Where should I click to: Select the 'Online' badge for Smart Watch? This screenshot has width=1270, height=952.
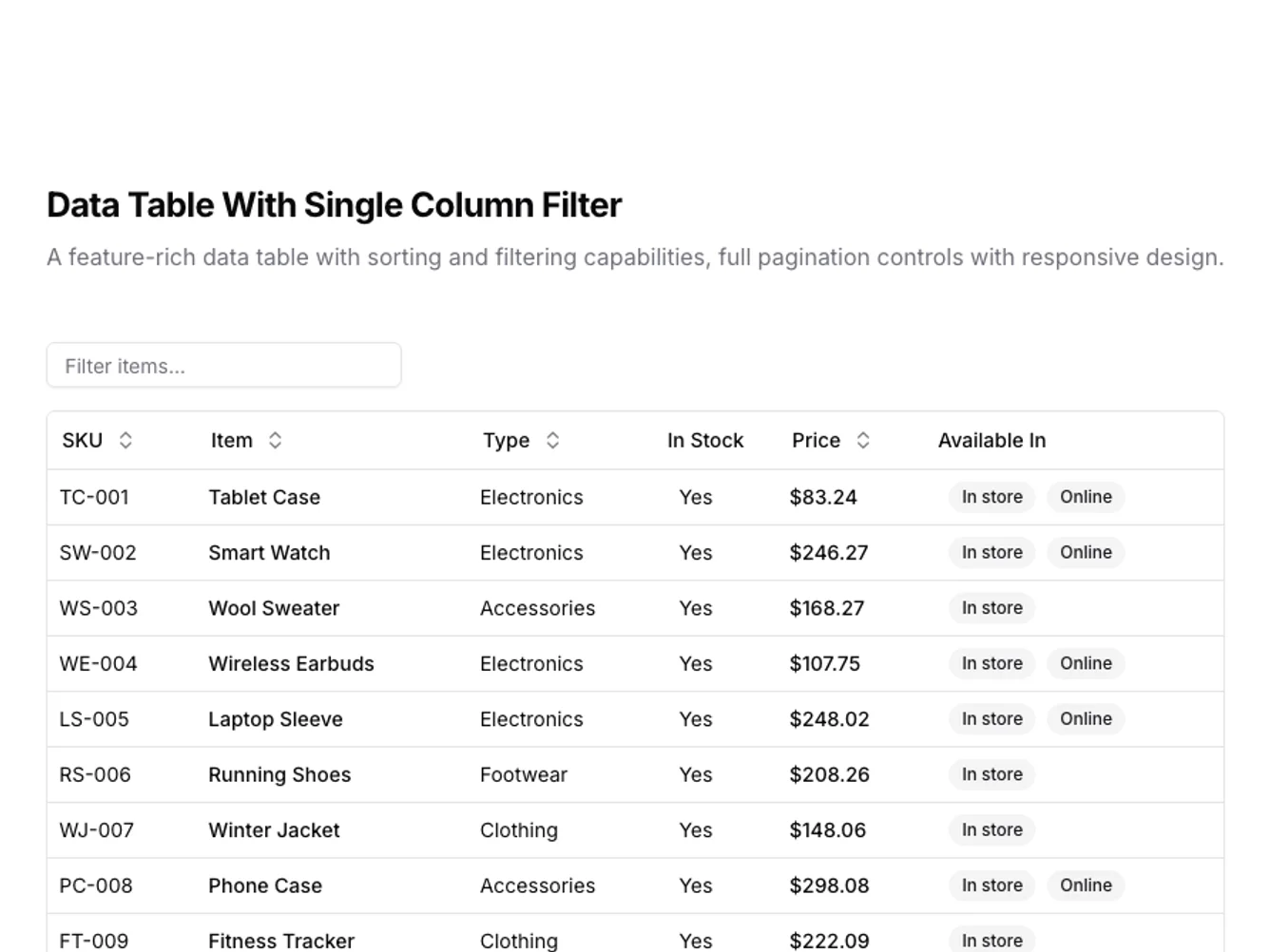click(1086, 552)
